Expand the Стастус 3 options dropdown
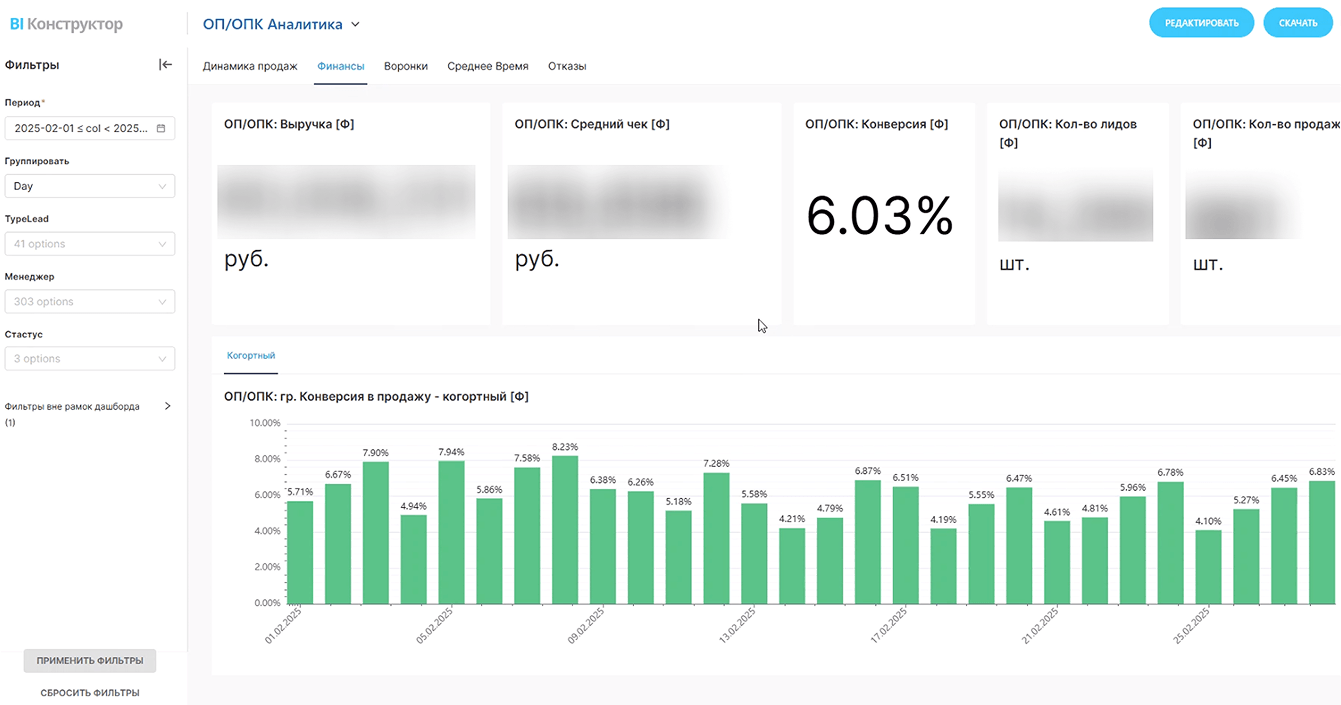Screen dimensions: 1341x705 (90, 359)
